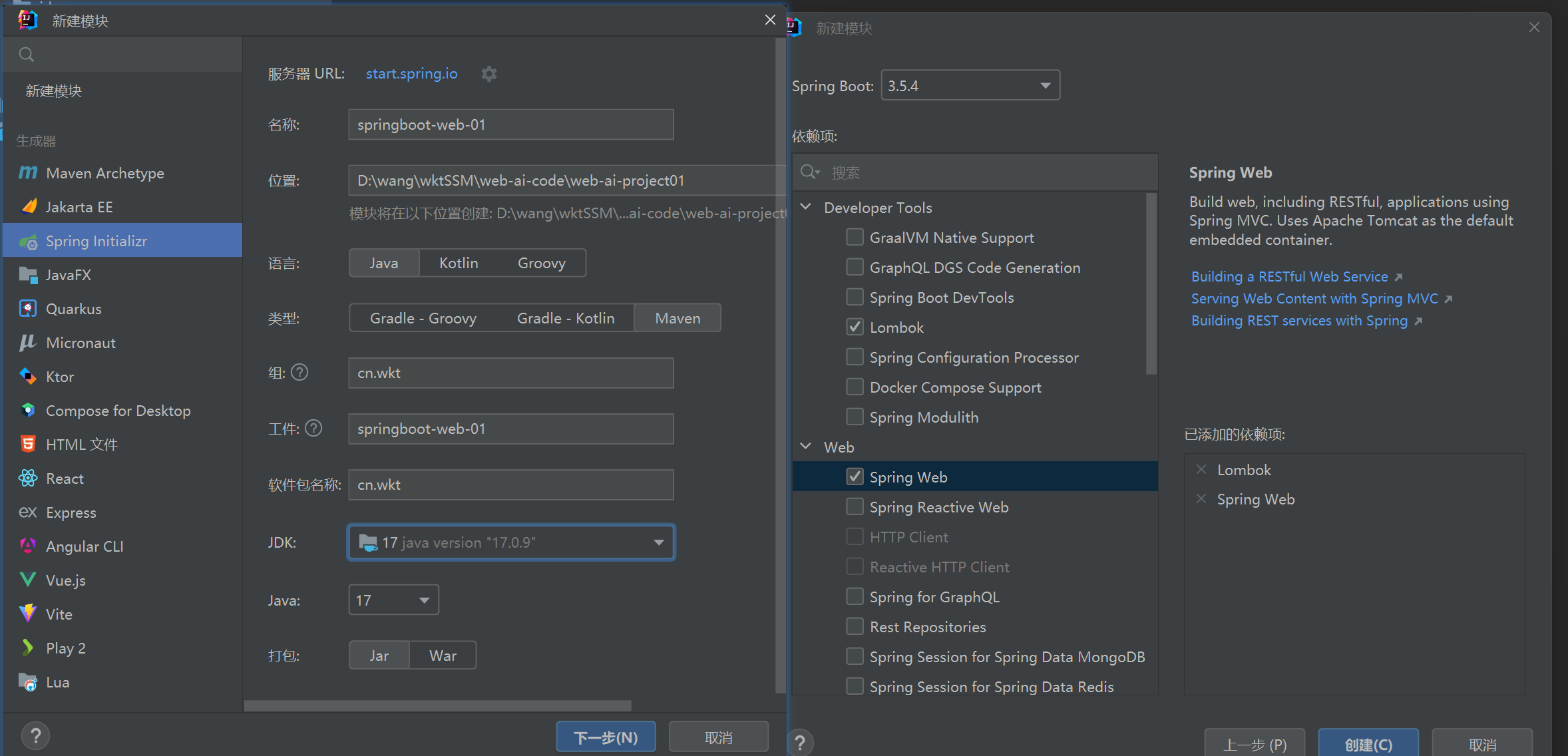Uncheck the Lombok dependency checkbox

point(855,327)
